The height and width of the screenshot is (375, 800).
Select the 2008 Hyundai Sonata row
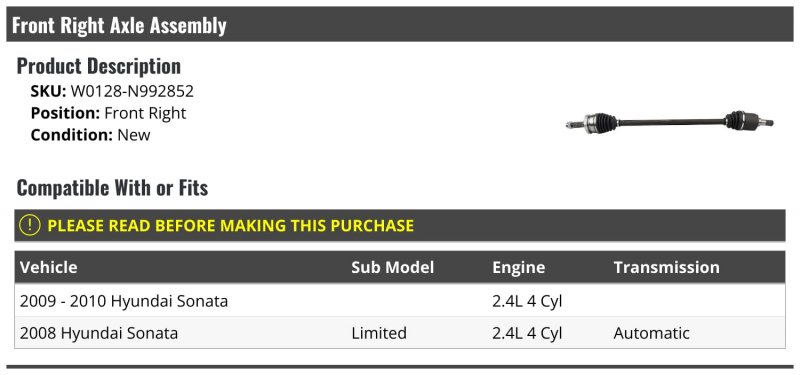pyautogui.click(x=399, y=333)
